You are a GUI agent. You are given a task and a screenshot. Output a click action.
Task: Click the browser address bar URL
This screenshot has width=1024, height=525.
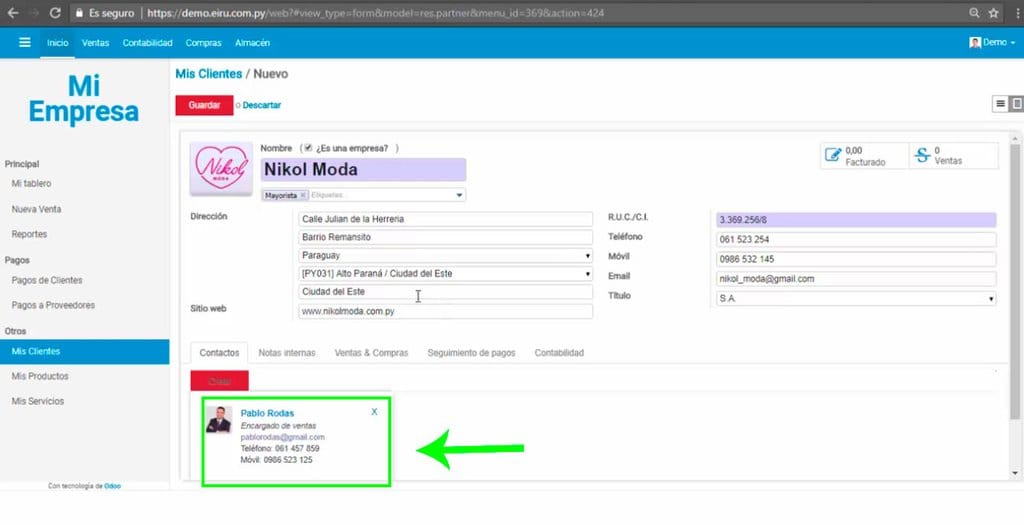point(376,13)
